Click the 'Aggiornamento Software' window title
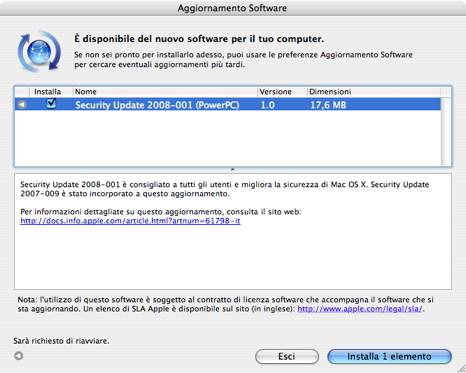The width and height of the screenshot is (466, 373). (232, 8)
